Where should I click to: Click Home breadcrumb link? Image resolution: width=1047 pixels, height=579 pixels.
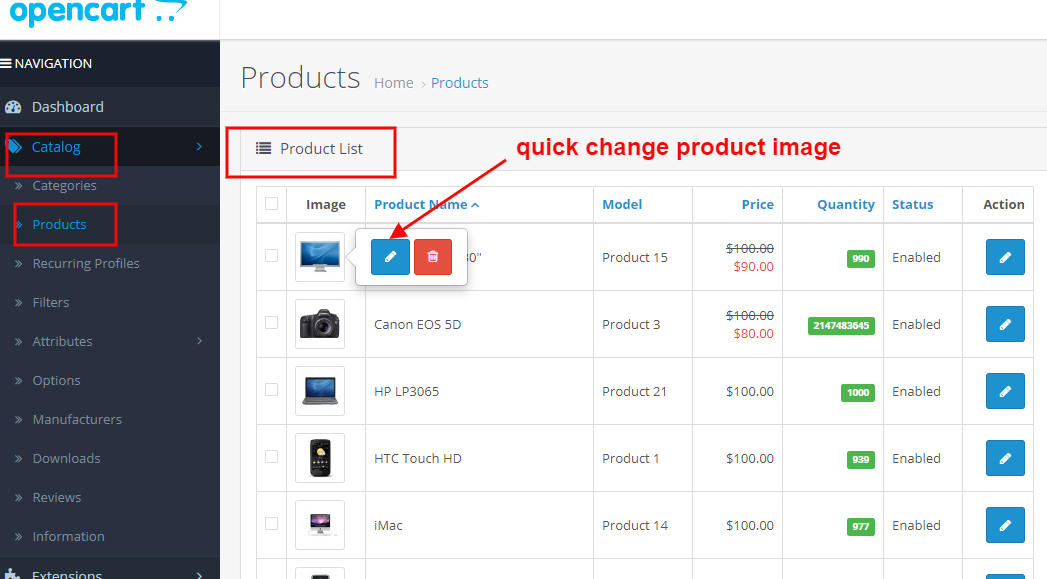pyautogui.click(x=393, y=83)
